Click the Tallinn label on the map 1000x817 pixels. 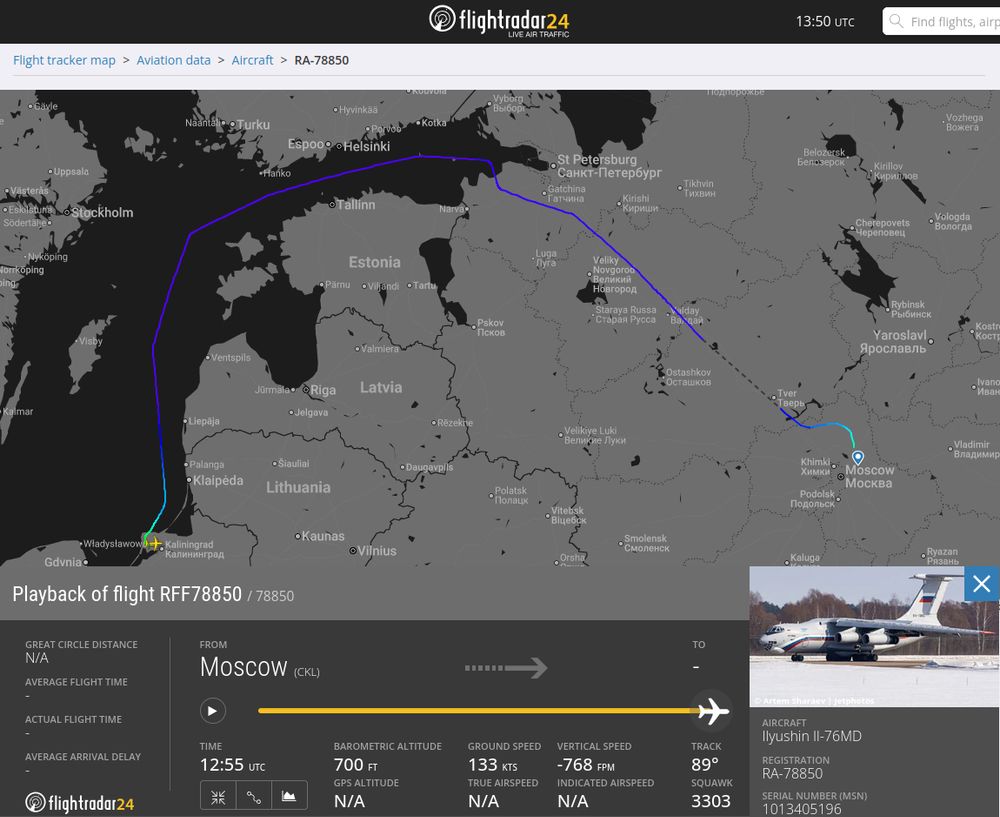[x=356, y=205]
